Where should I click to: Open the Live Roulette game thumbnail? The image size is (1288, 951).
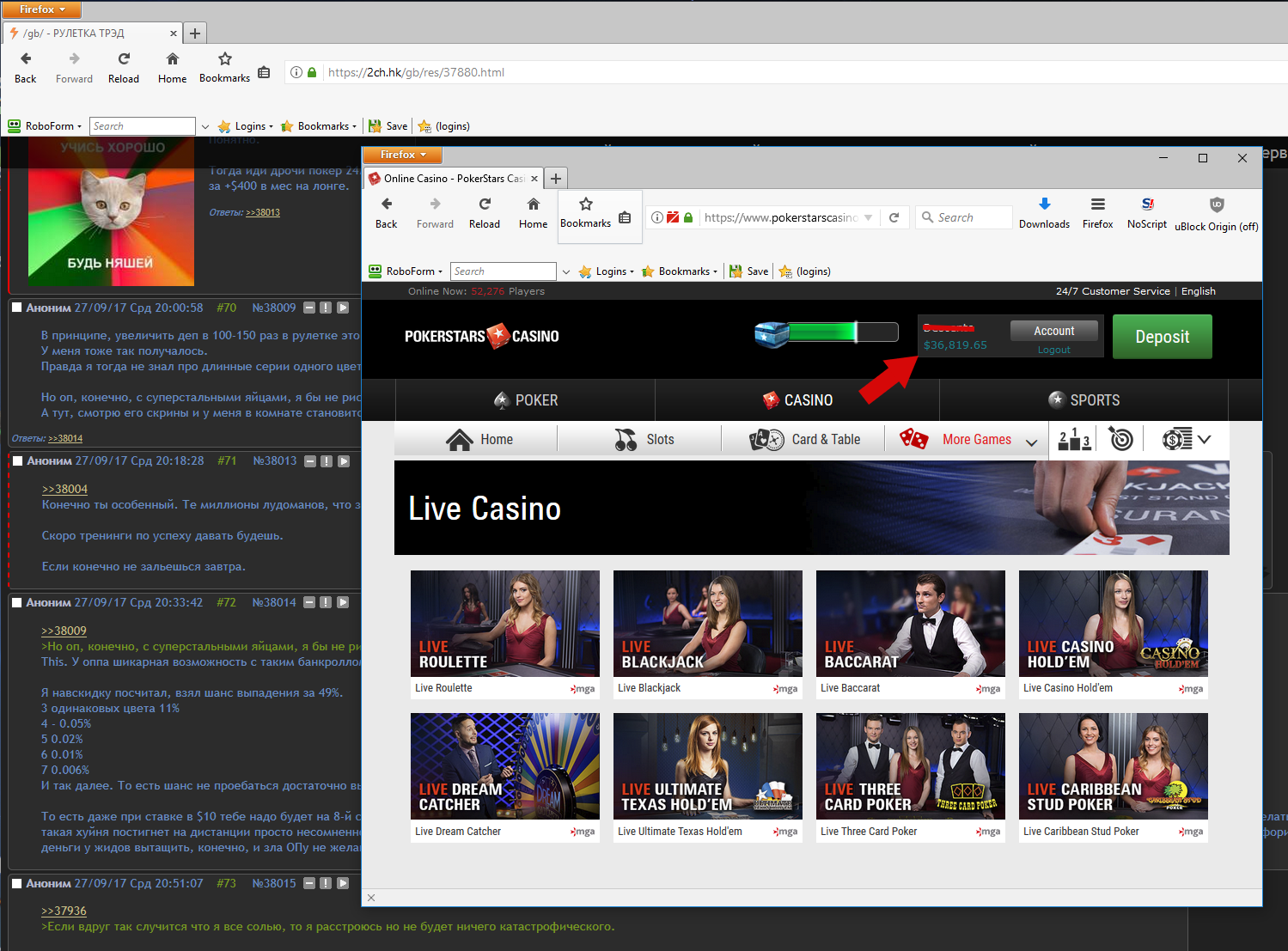pos(504,624)
